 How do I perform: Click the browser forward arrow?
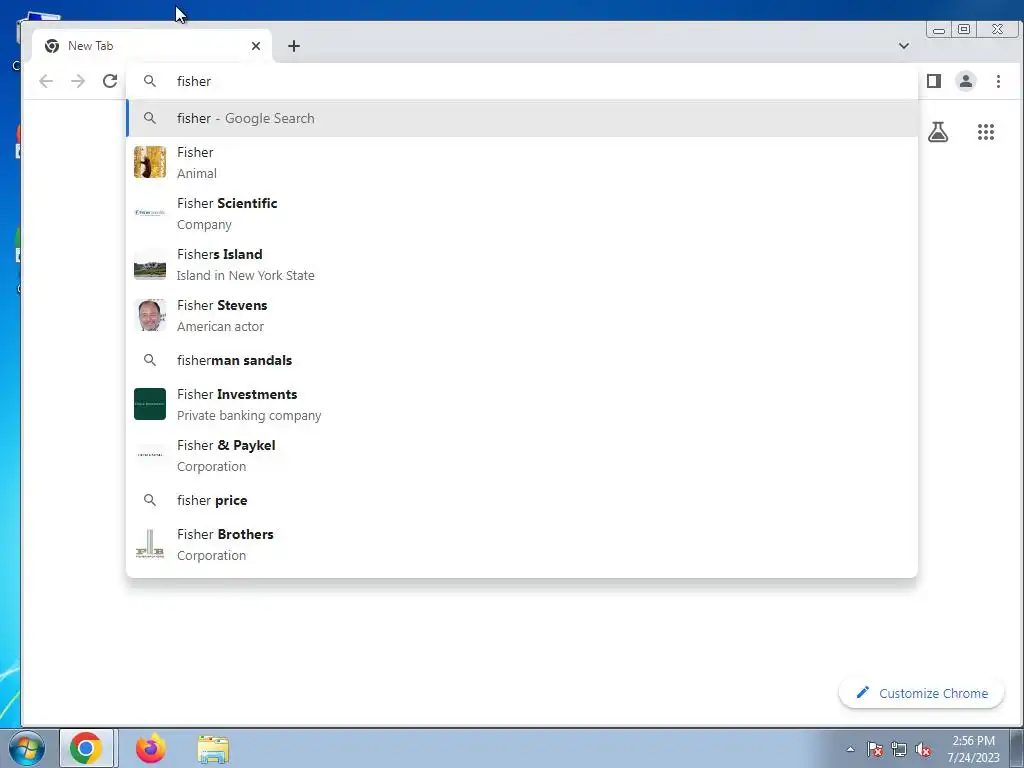78,81
